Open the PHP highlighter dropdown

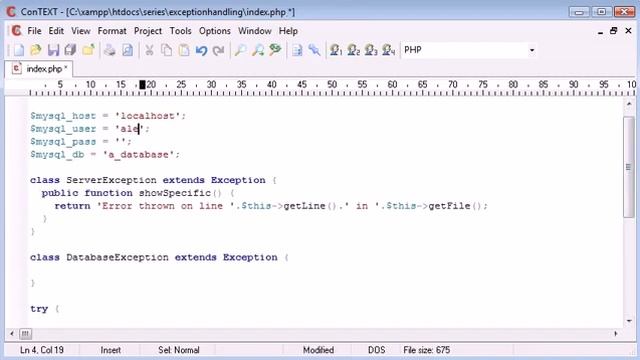531,50
